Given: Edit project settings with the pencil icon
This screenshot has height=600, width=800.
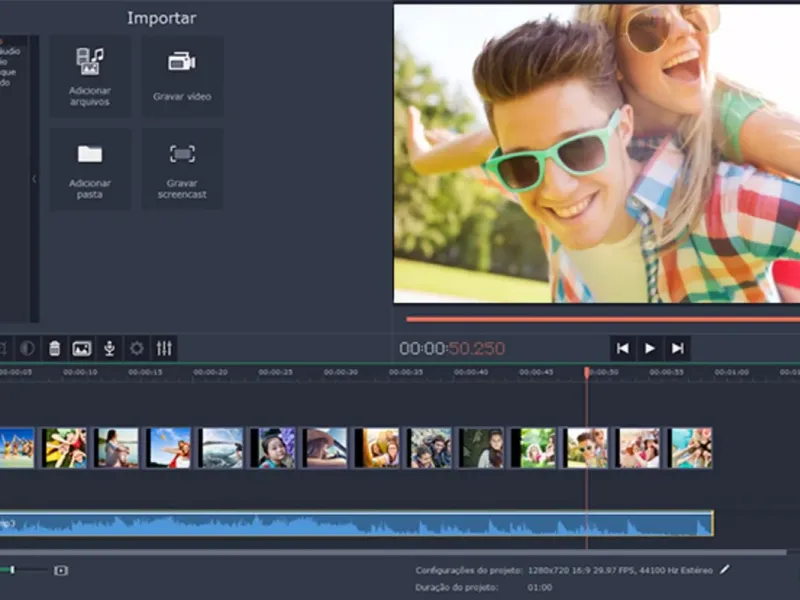Looking at the screenshot, I should (724, 569).
